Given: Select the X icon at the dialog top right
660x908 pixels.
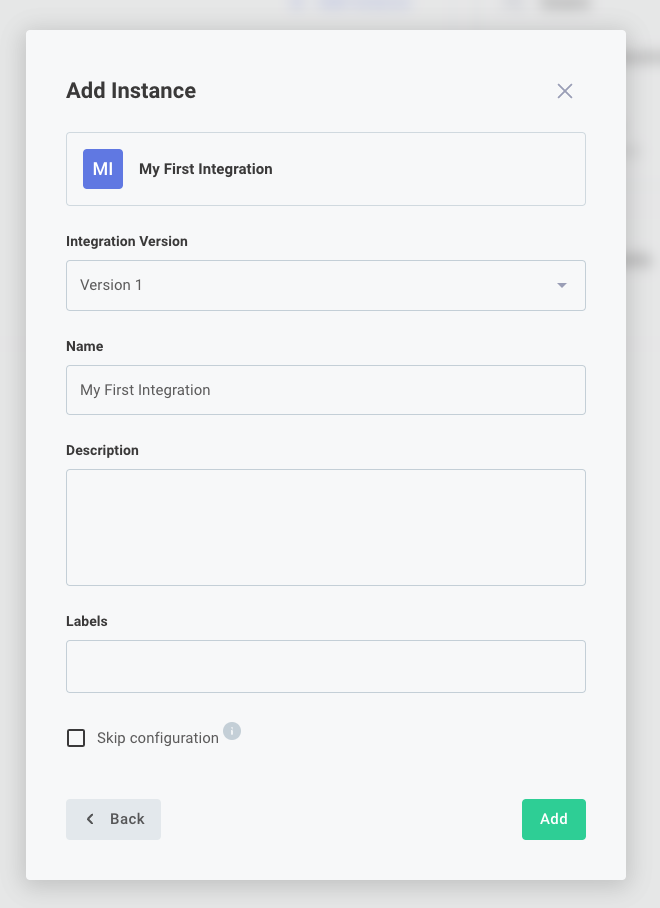Looking at the screenshot, I should [565, 91].
